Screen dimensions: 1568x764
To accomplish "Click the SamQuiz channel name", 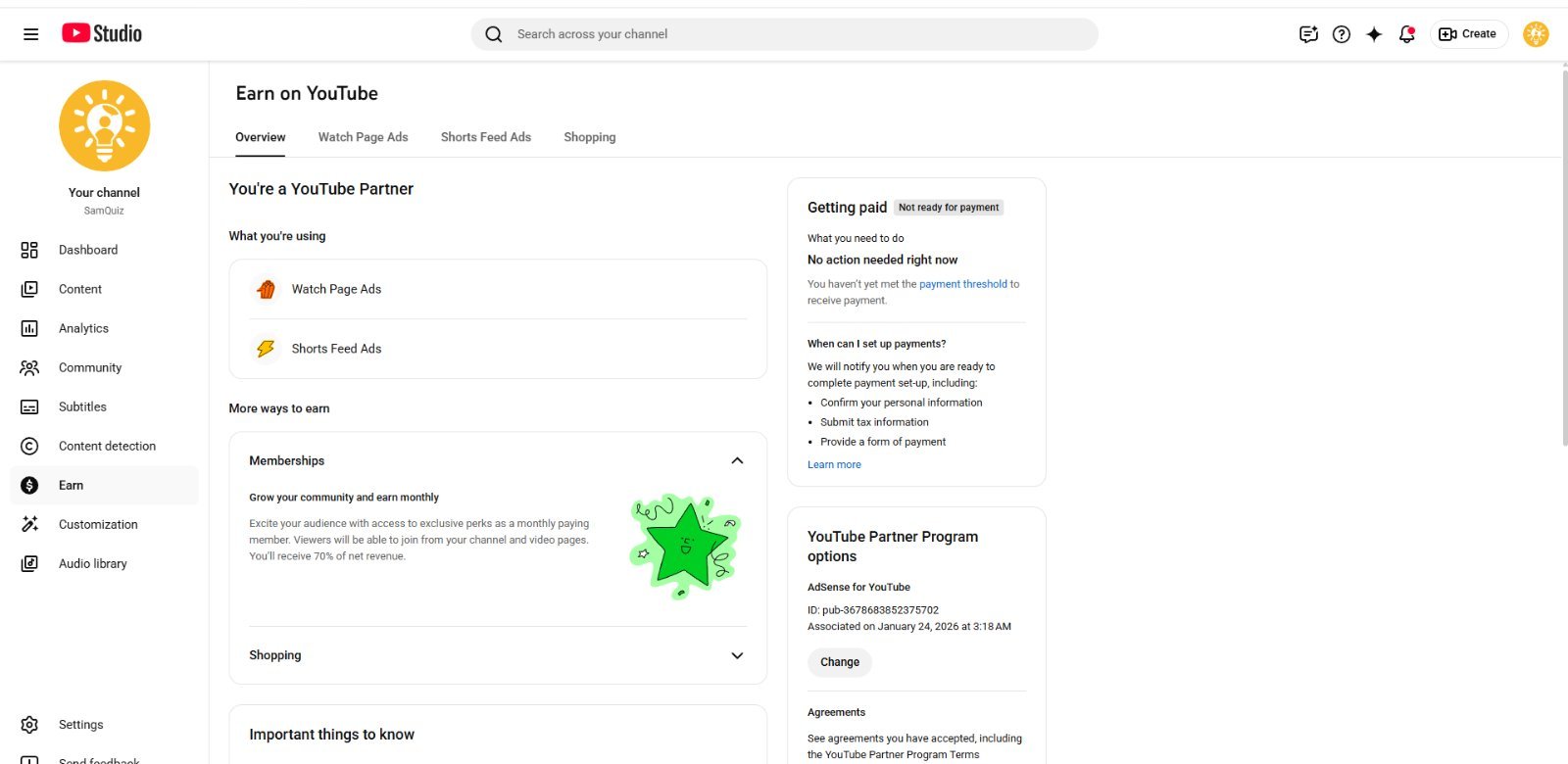I will pyautogui.click(x=104, y=211).
